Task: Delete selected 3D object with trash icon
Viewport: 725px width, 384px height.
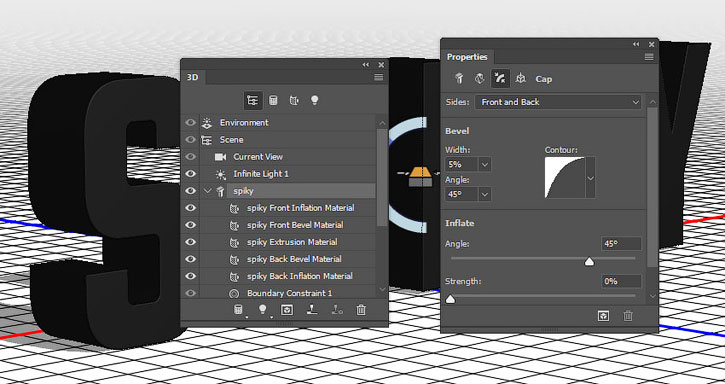Action: point(361,310)
